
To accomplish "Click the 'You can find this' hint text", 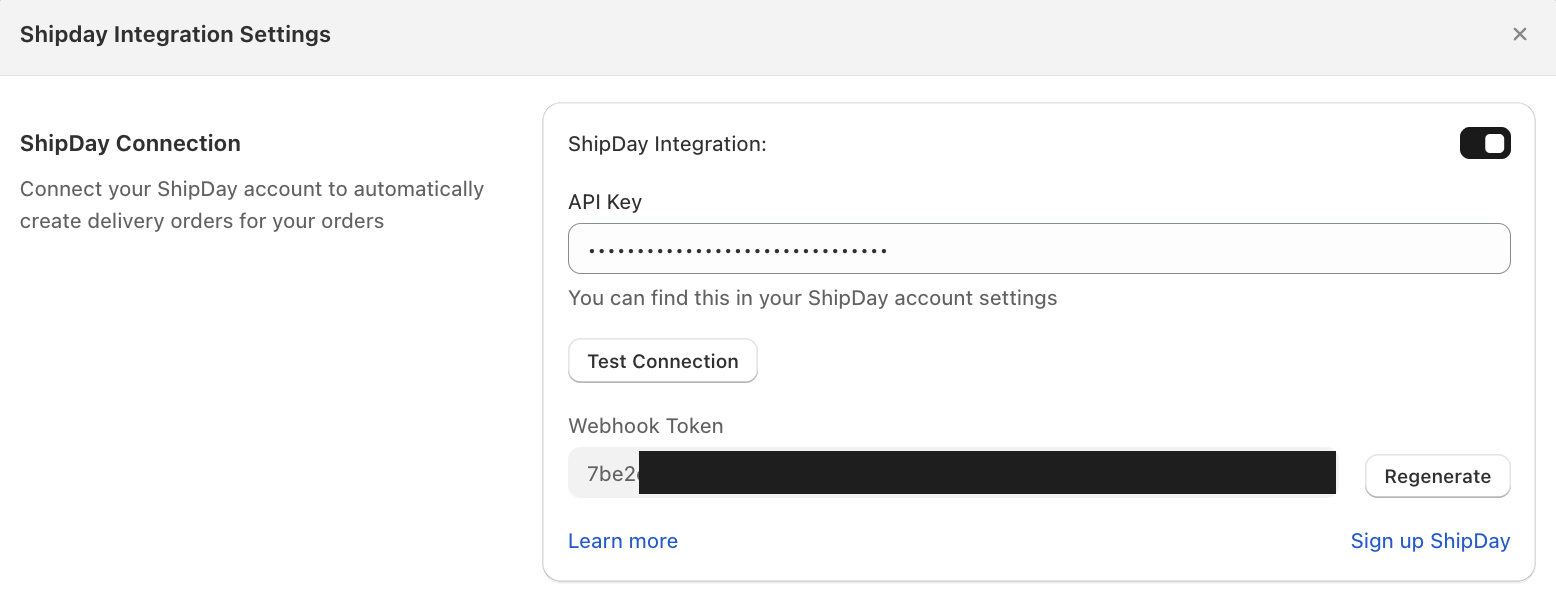I will click(813, 298).
